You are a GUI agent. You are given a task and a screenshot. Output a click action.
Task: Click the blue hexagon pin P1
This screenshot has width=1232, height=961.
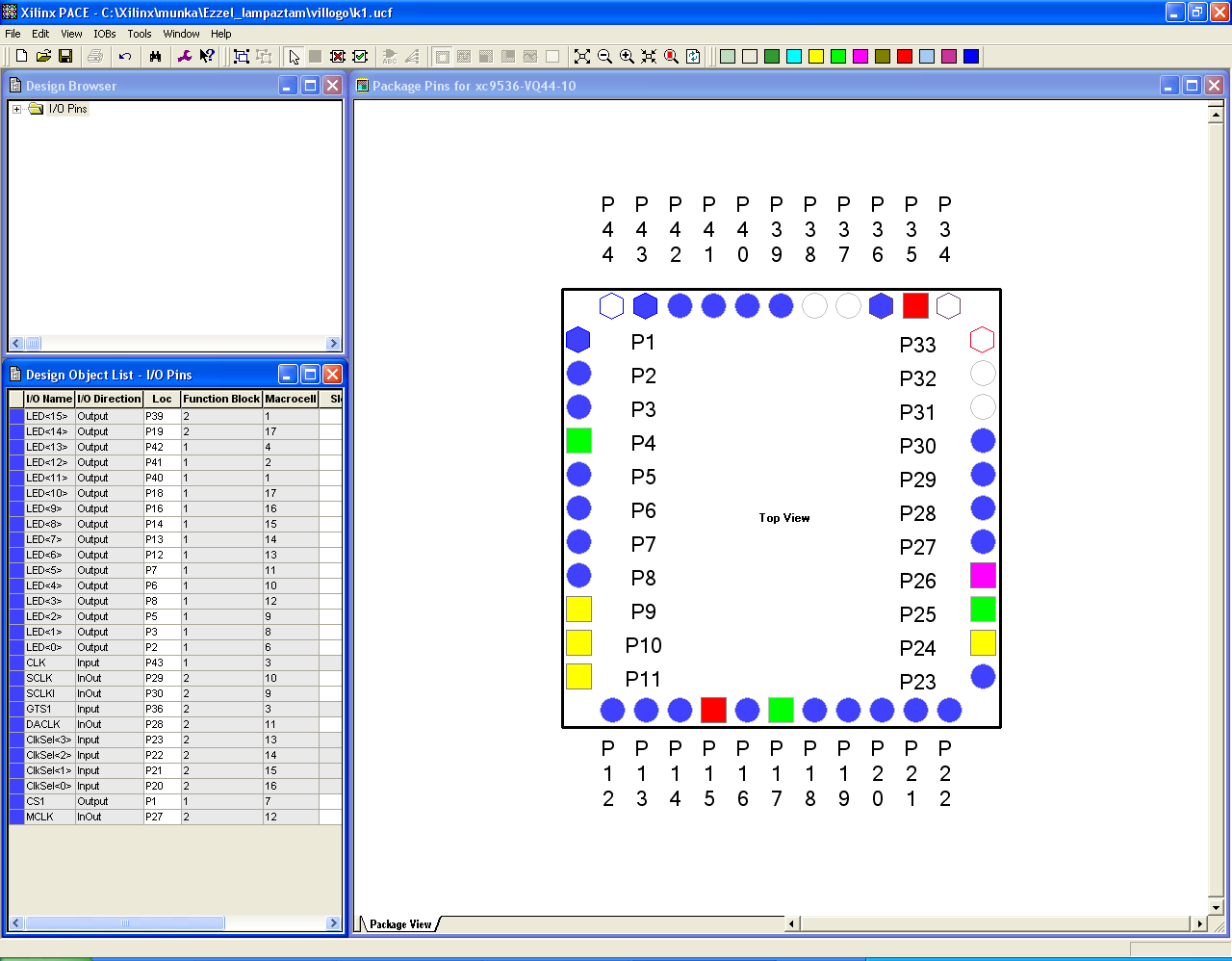click(578, 340)
